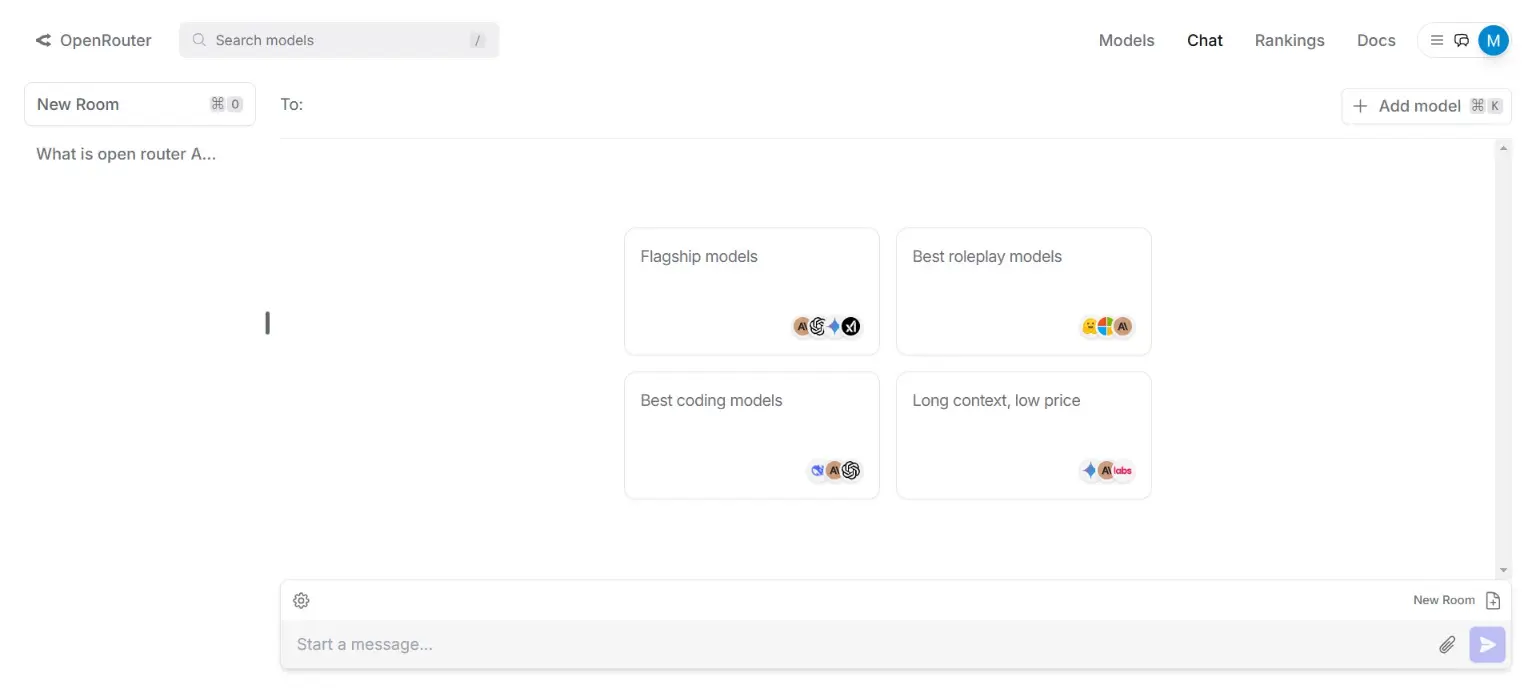Open the Docs link

[1376, 40]
